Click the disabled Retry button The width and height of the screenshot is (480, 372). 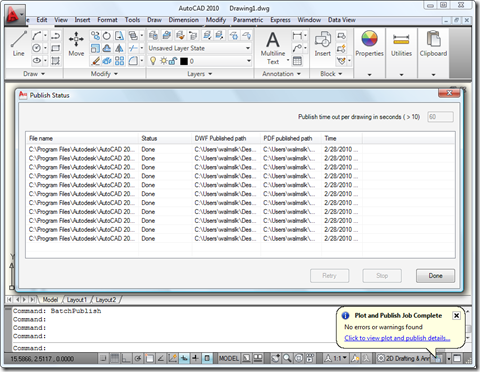329,276
